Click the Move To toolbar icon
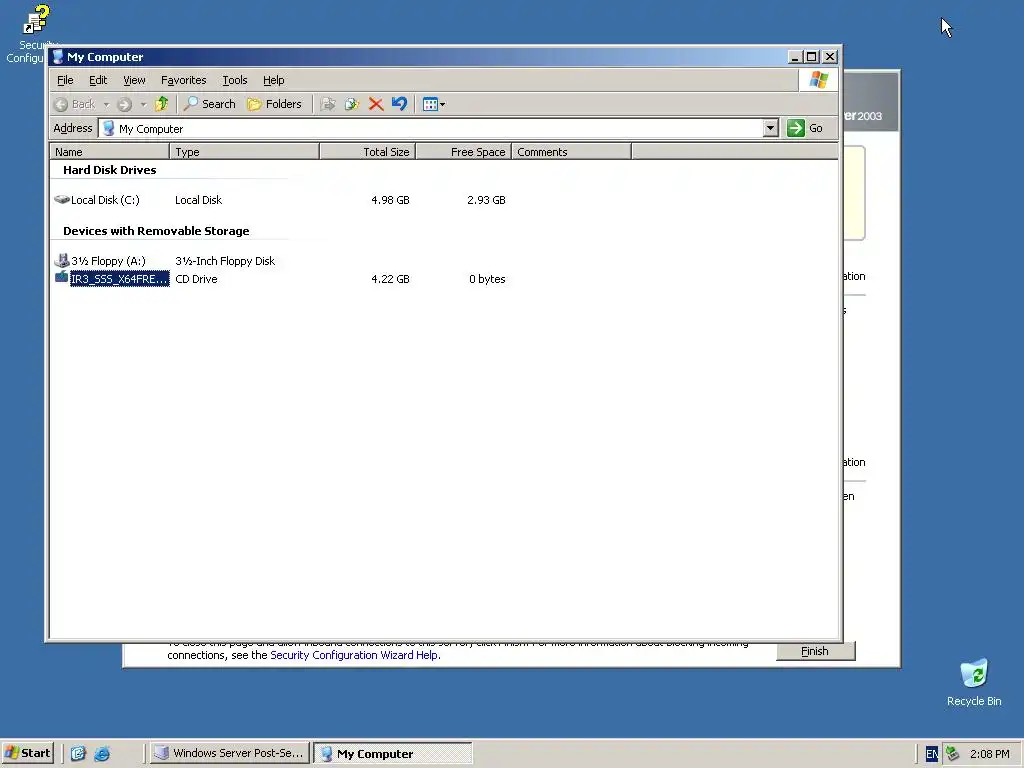Image resolution: width=1024 pixels, height=768 pixels. pyautogui.click(x=328, y=104)
